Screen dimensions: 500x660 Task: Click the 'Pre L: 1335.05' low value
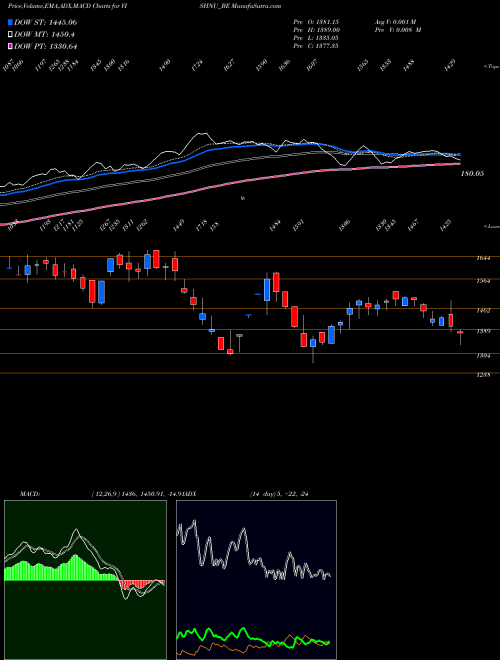(x=316, y=38)
